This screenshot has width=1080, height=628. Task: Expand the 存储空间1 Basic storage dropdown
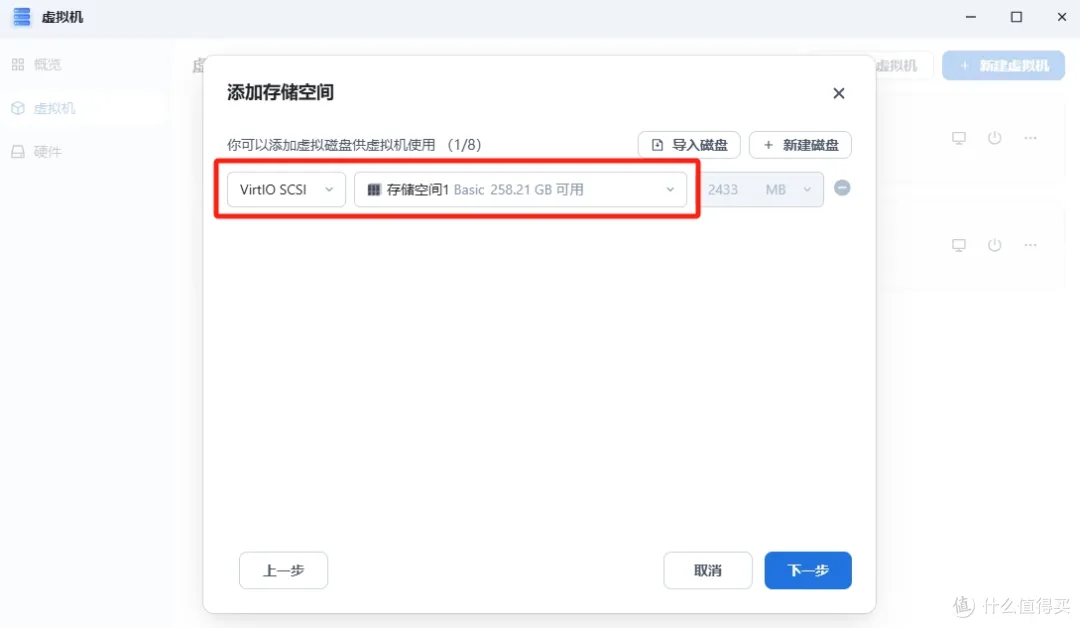(520, 190)
